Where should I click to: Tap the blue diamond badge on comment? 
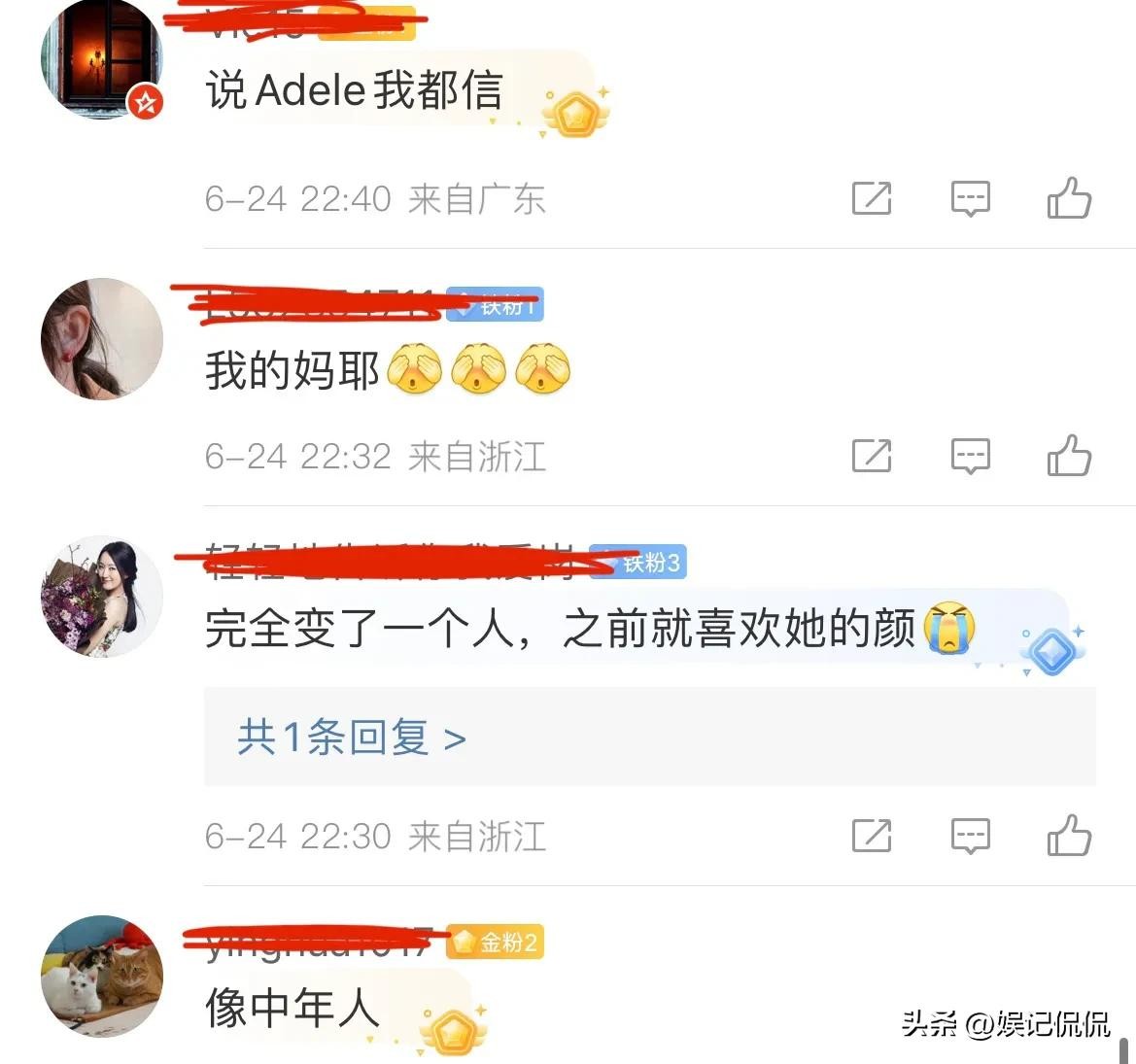(x=1051, y=650)
